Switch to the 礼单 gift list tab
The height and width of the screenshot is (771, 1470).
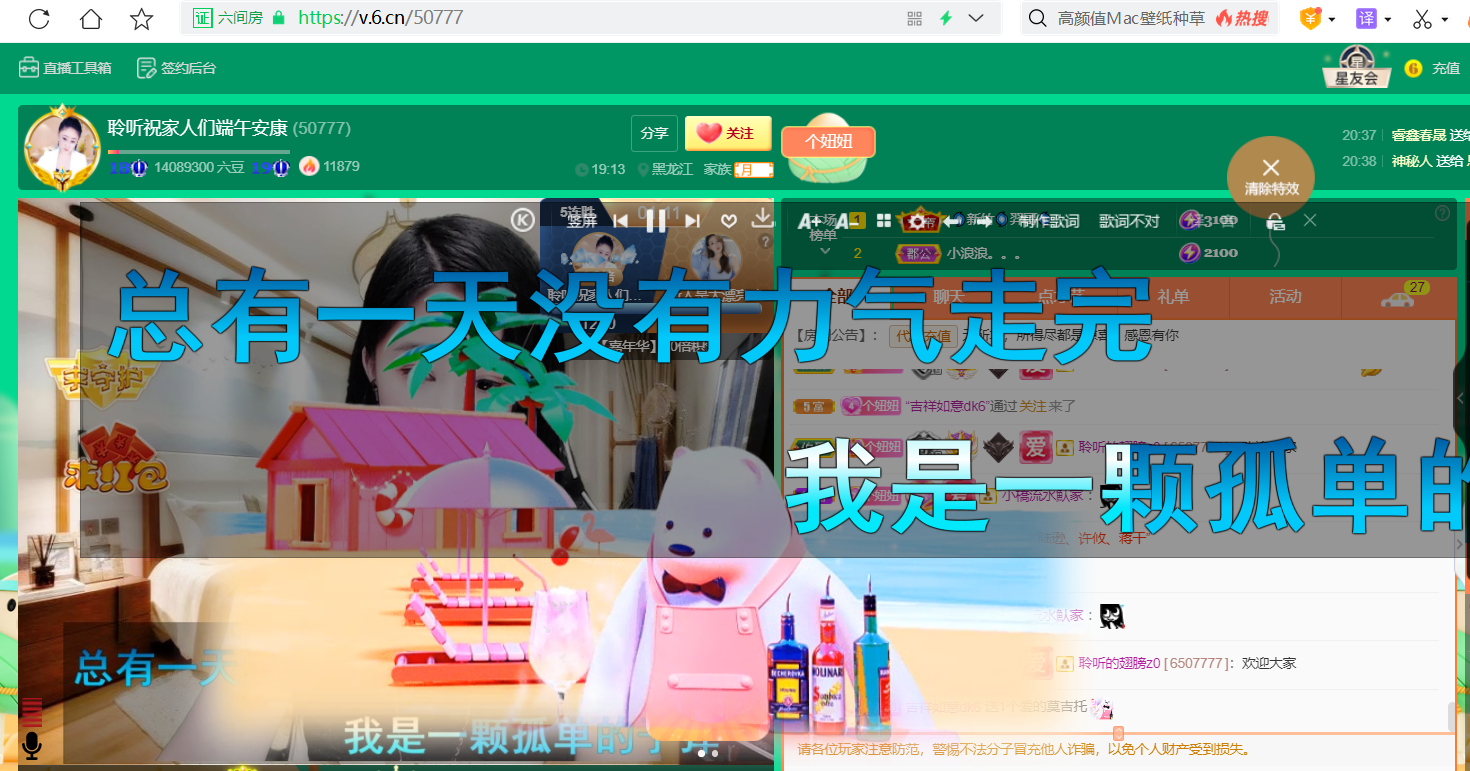(1173, 296)
